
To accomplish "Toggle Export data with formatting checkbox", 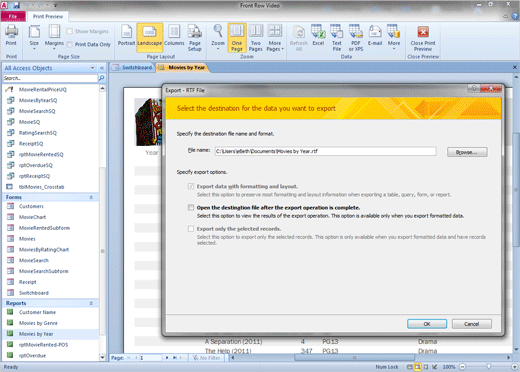I will (191, 186).
